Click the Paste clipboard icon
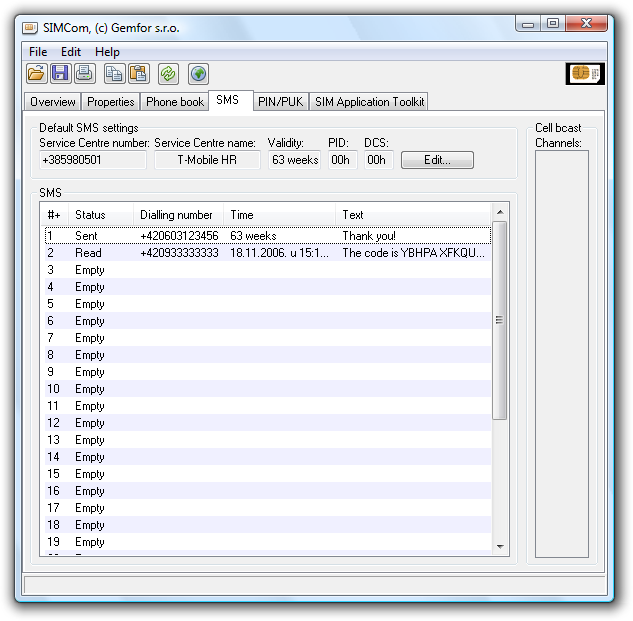 tap(138, 73)
